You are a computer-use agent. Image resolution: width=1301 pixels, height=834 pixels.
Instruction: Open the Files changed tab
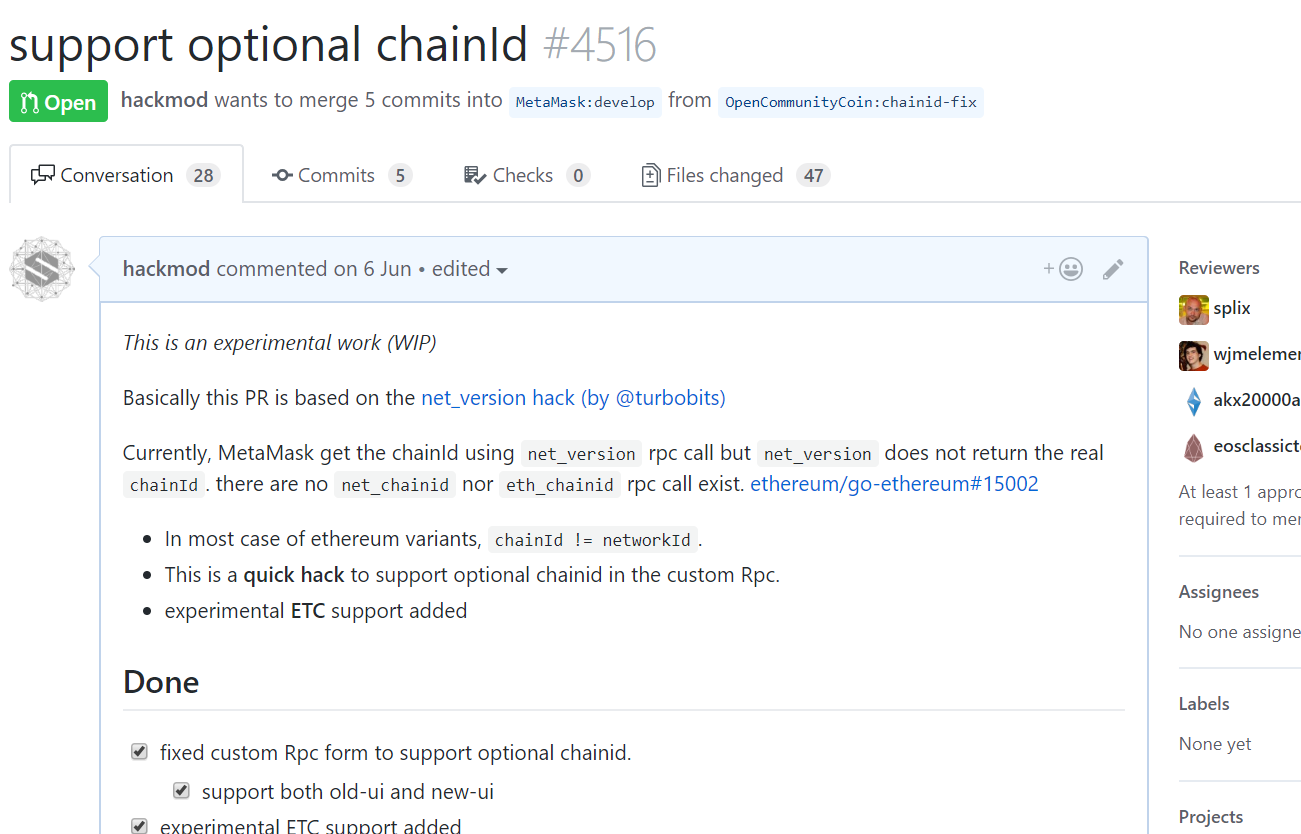736,176
